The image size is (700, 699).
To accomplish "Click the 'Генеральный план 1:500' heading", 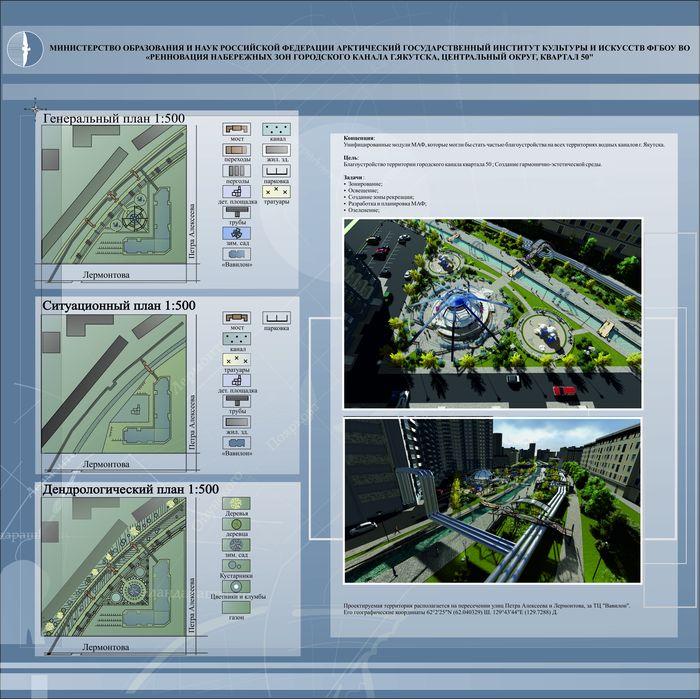I will pos(114,118).
